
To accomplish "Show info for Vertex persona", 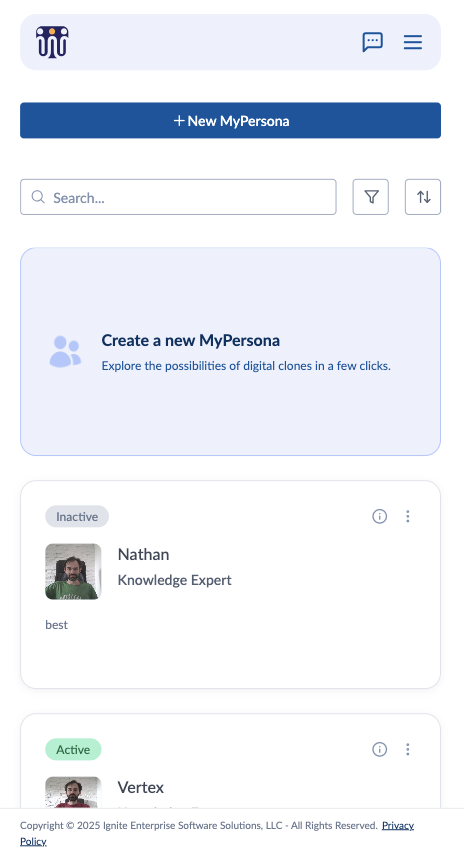I will pyautogui.click(x=380, y=749).
